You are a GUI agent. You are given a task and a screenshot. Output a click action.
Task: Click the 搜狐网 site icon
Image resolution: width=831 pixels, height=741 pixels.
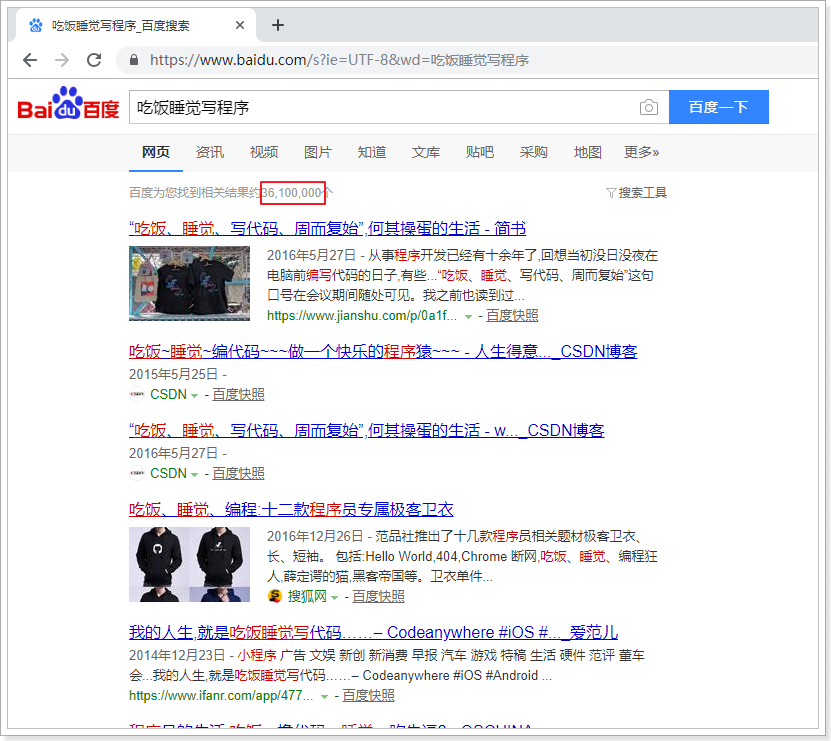click(273, 595)
